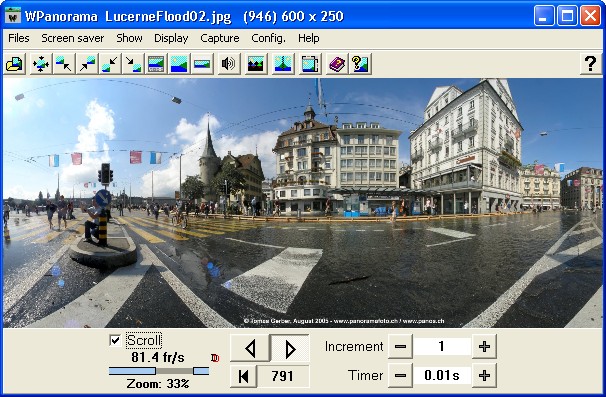This screenshot has height=397, width=606.
Task: Click the Zoom: 33% label
Action: (x=158, y=384)
